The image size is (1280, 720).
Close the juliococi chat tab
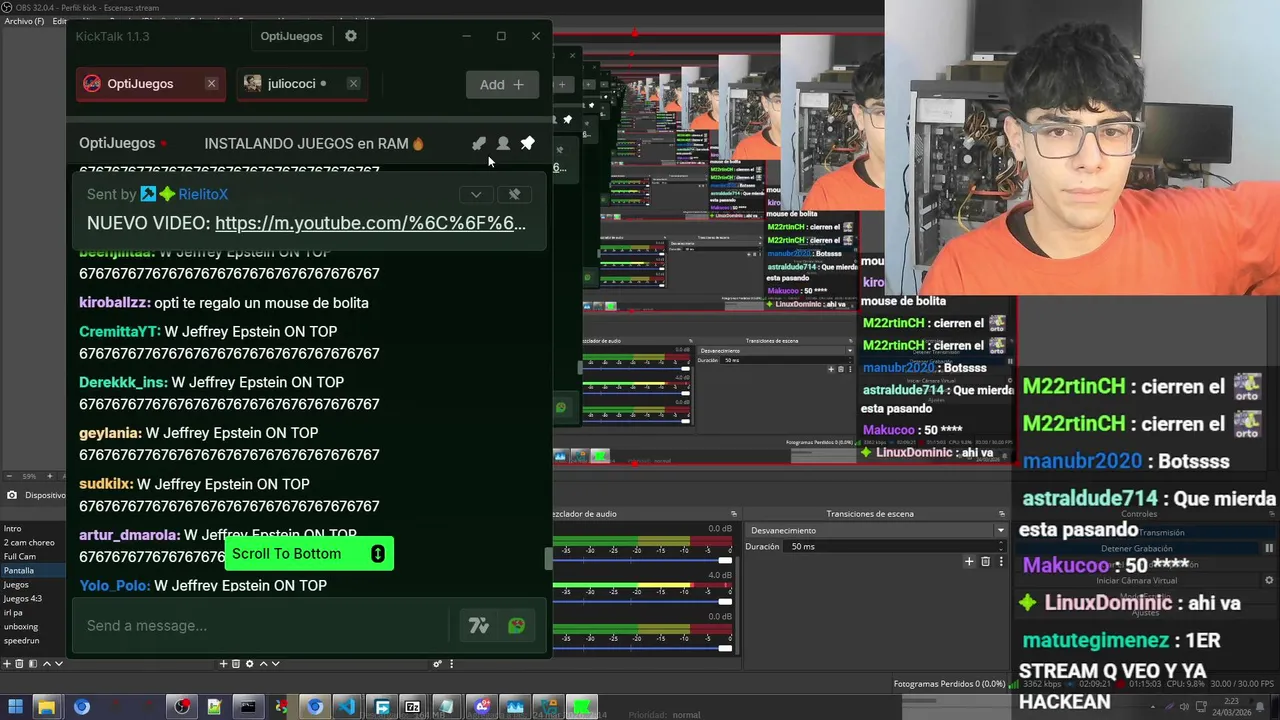[x=353, y=84]
